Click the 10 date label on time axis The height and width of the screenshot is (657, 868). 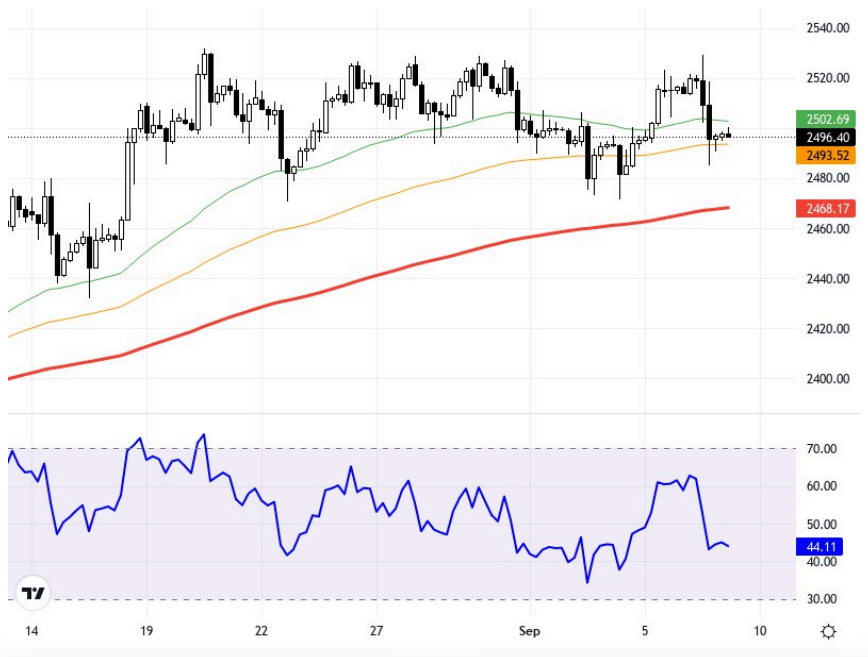(760, 631)
